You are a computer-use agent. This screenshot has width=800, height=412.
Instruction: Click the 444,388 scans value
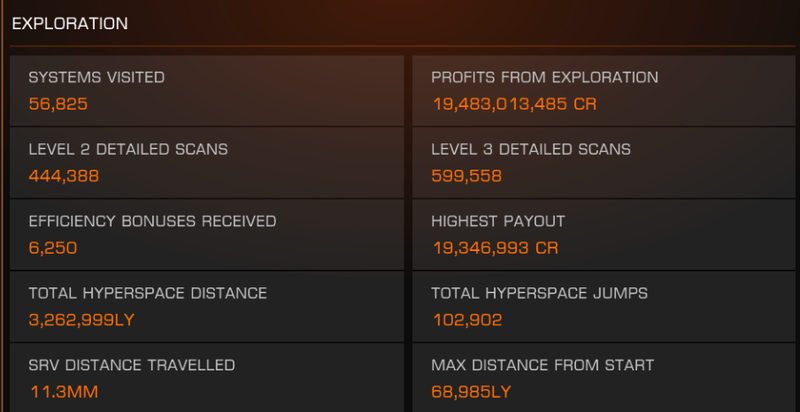click(x=64, y=176)
